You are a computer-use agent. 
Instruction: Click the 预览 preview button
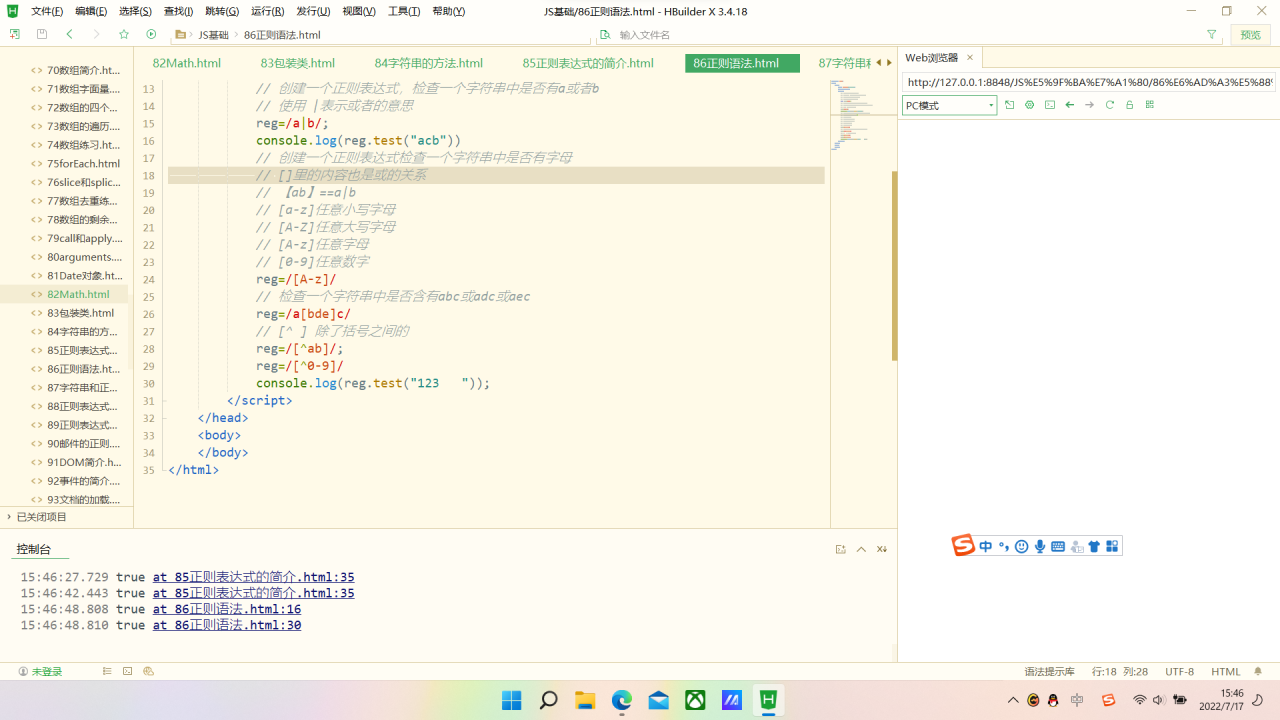click(1251, 34)
